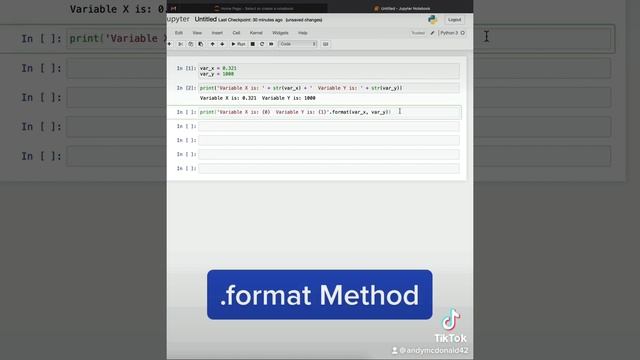
Task: Open the Insert menu
Action: [217, 33]
